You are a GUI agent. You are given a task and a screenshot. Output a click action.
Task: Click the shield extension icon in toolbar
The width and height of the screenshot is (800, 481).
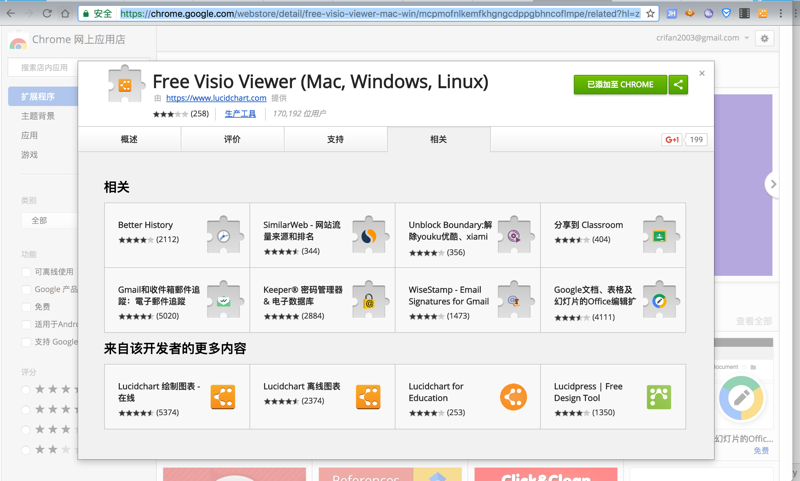(727, 14)
